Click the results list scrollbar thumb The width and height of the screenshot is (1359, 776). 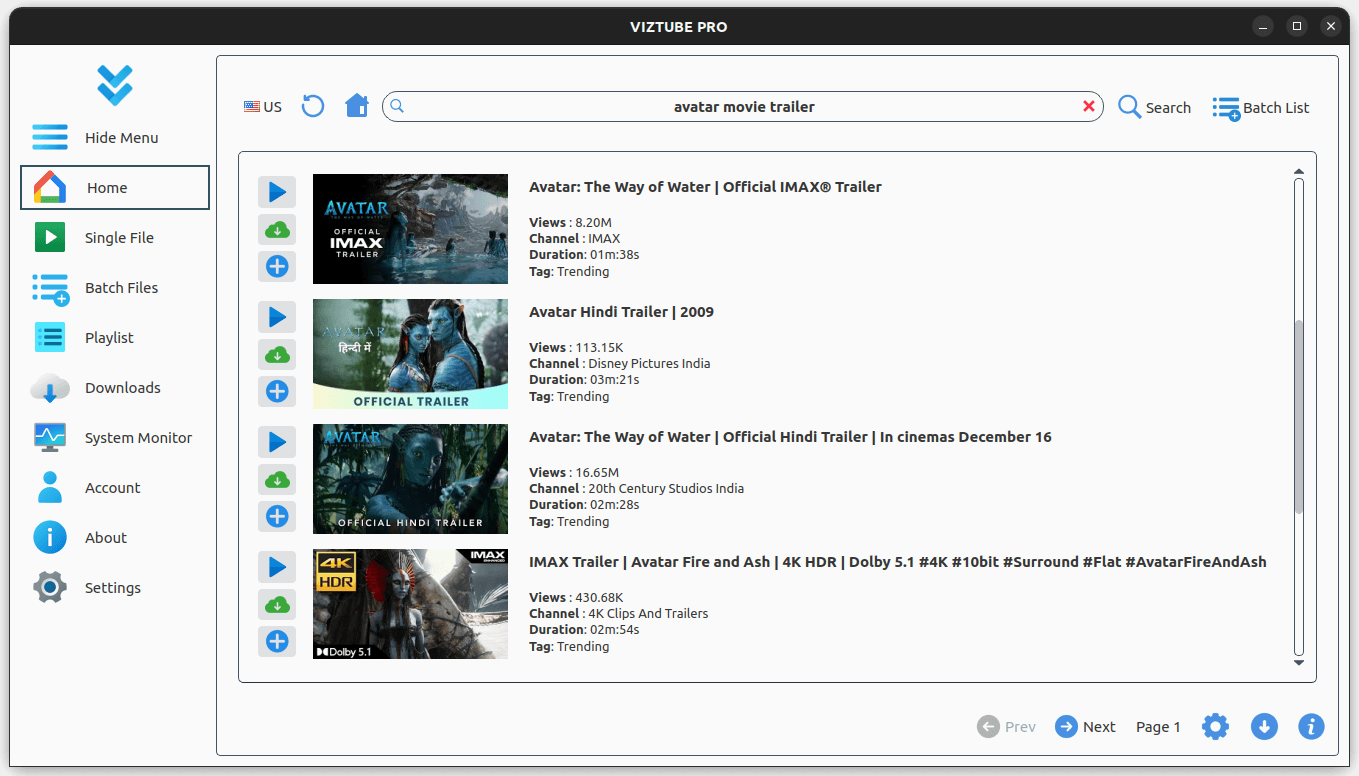[x=1299, y=417]
